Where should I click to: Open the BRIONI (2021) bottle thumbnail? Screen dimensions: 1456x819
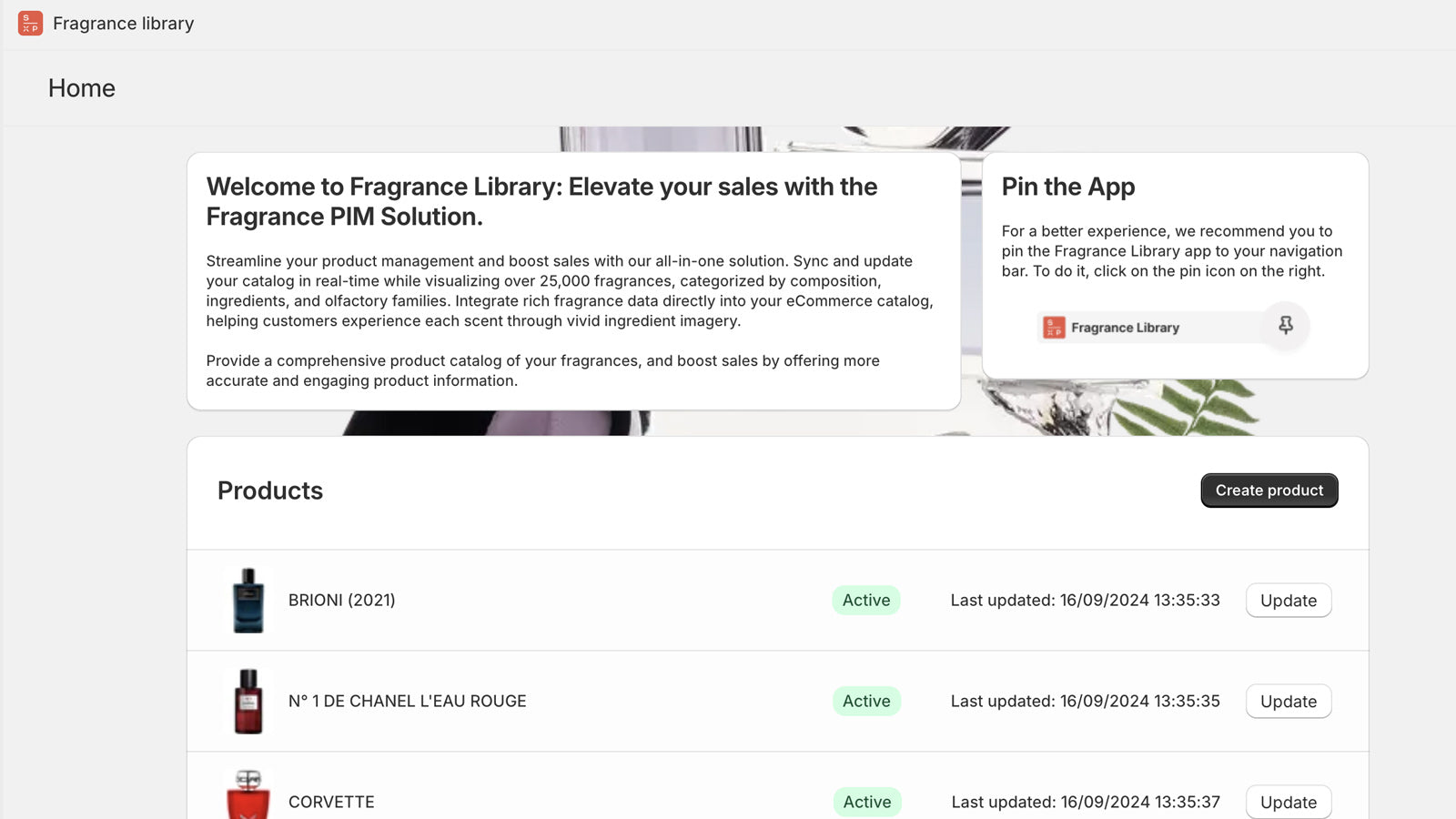point(248,600)
